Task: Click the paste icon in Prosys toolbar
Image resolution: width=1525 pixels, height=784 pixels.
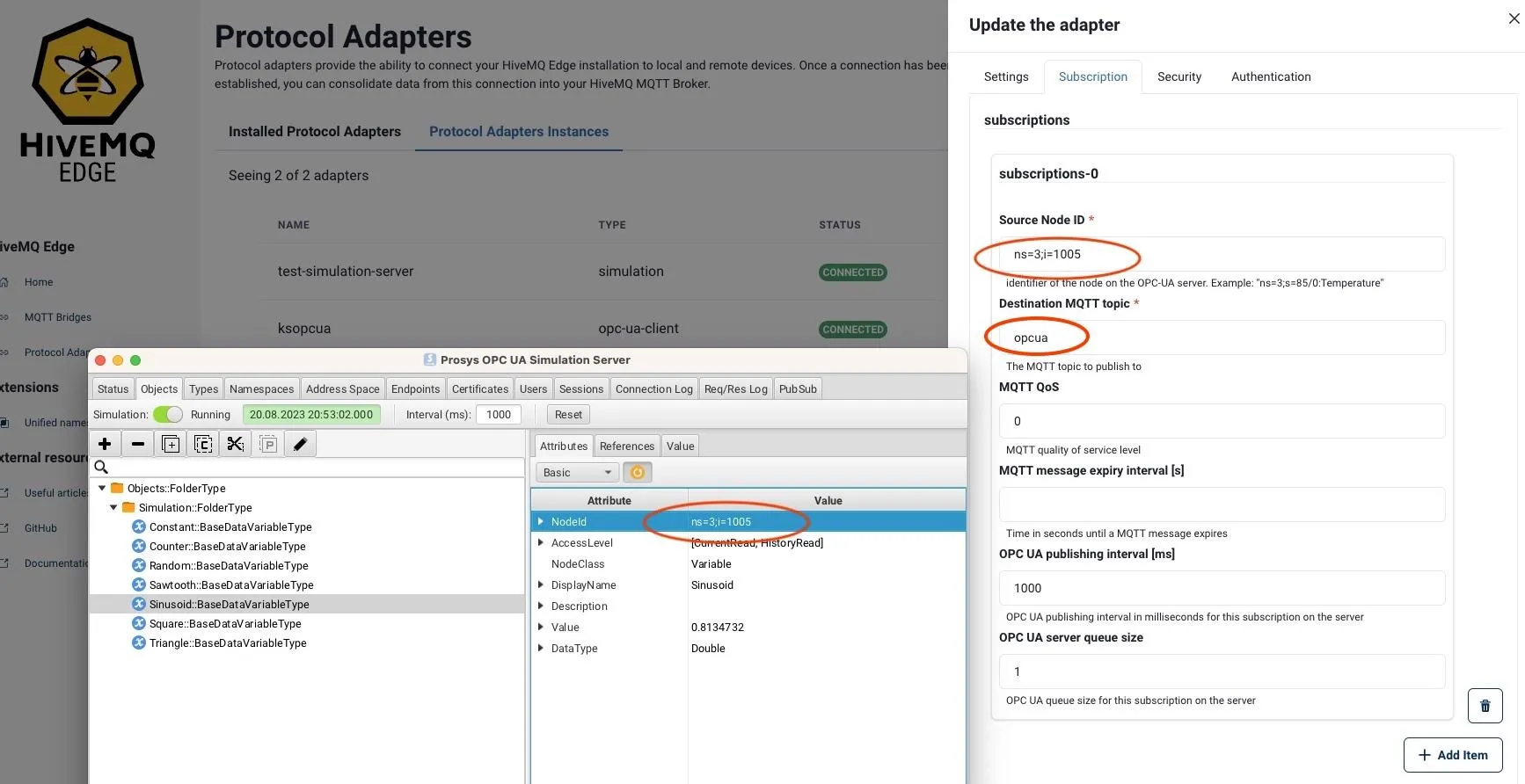Action: tap(268, 444)
